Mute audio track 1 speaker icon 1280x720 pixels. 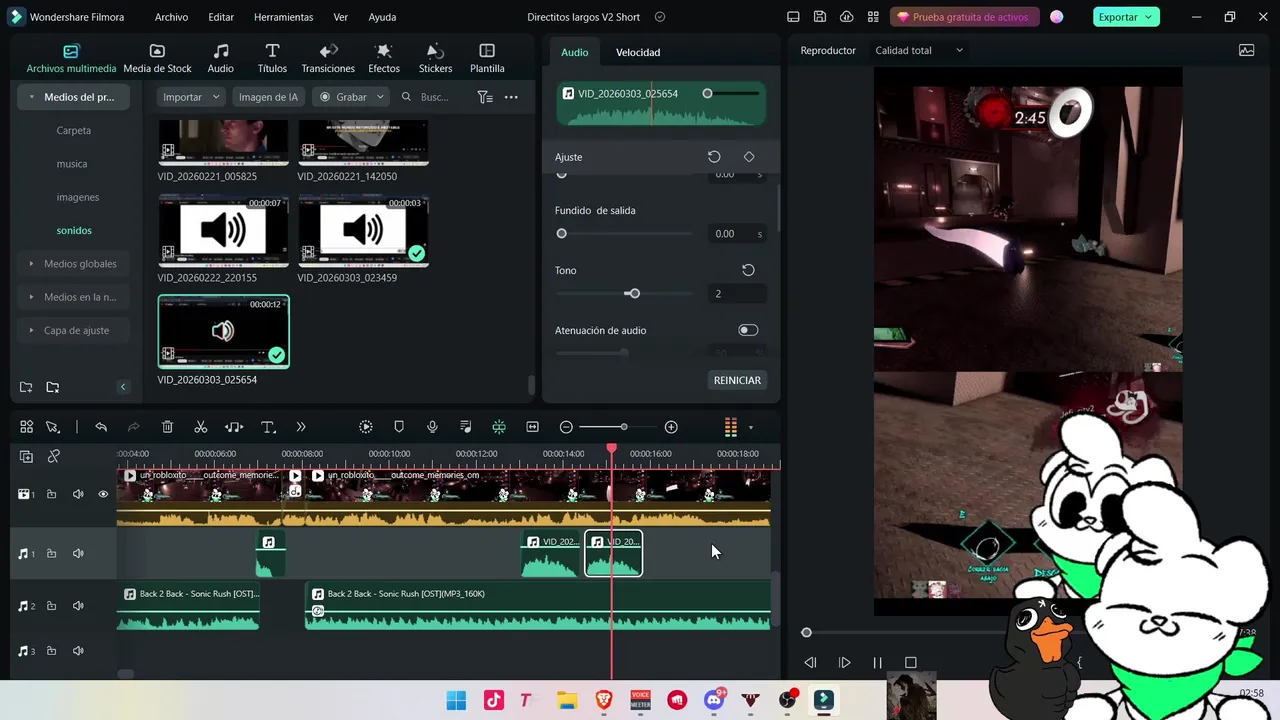[78, 554]
